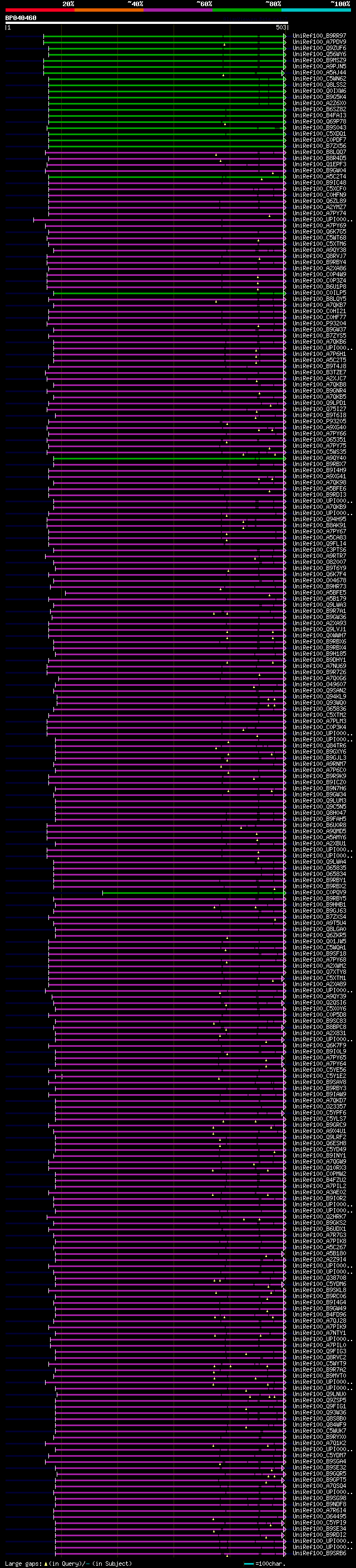The image size is (356, 1568).
Task: Open hit UniRef100_A7PDV9
Action: click(319, 42)
